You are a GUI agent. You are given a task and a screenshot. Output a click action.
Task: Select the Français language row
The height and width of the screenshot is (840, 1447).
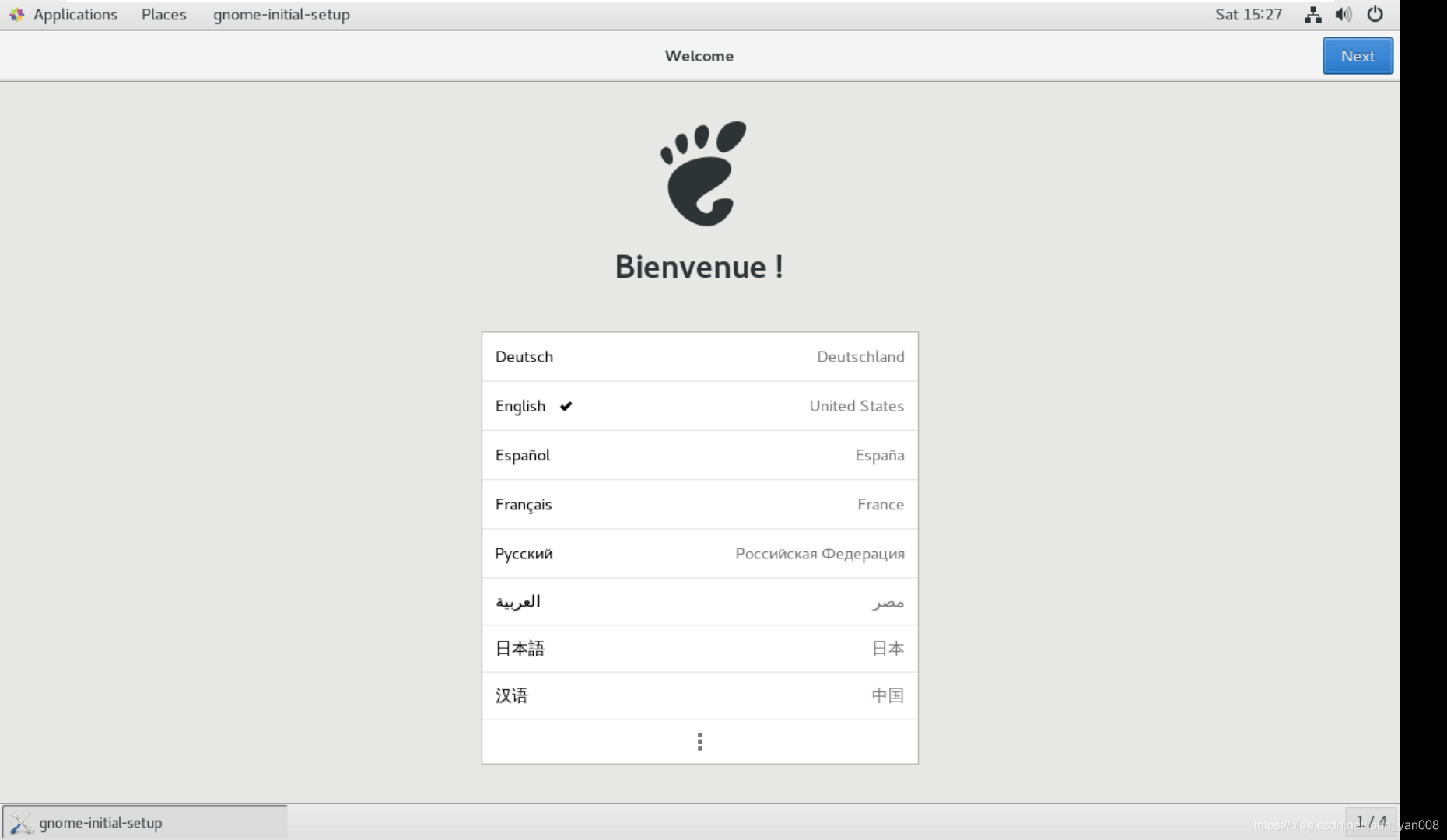pos(699,504)
